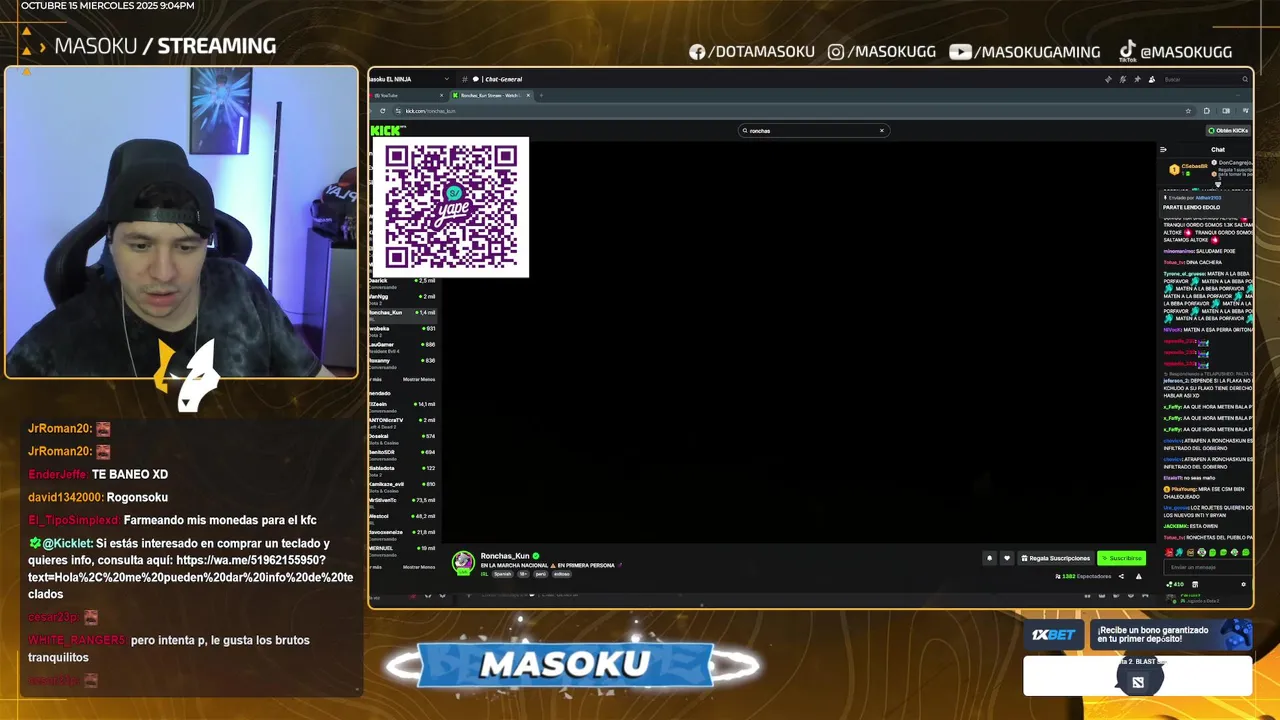Open the Discord member list icon
1280x720 pixels.
click(x=1151, y=79)
